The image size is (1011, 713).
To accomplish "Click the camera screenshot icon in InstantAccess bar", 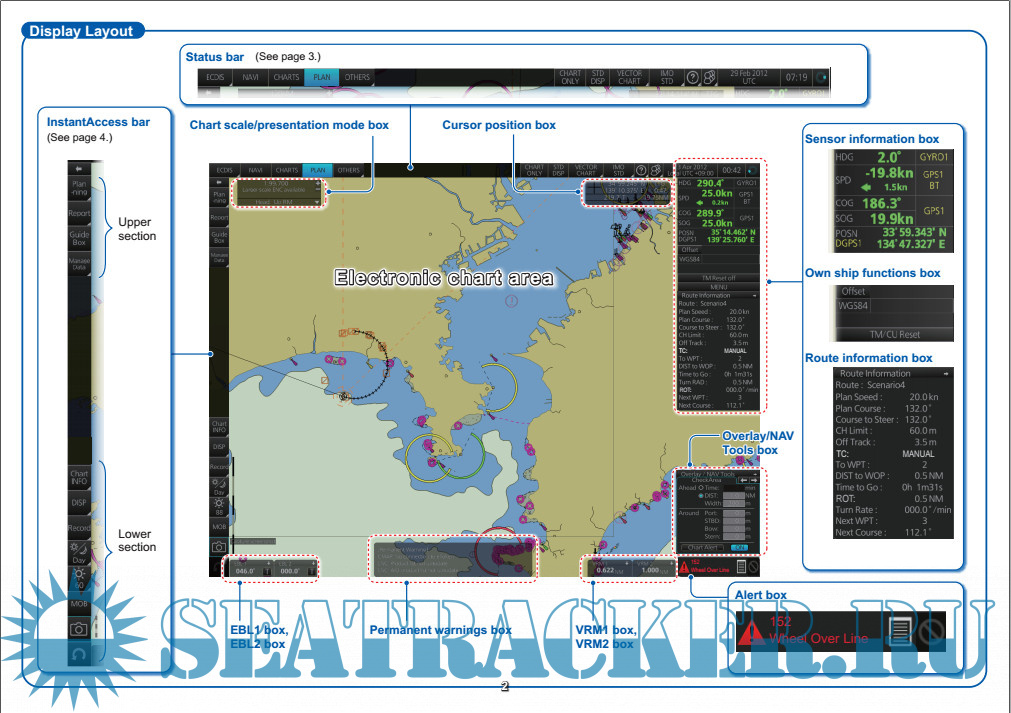I will coord(78,630).
